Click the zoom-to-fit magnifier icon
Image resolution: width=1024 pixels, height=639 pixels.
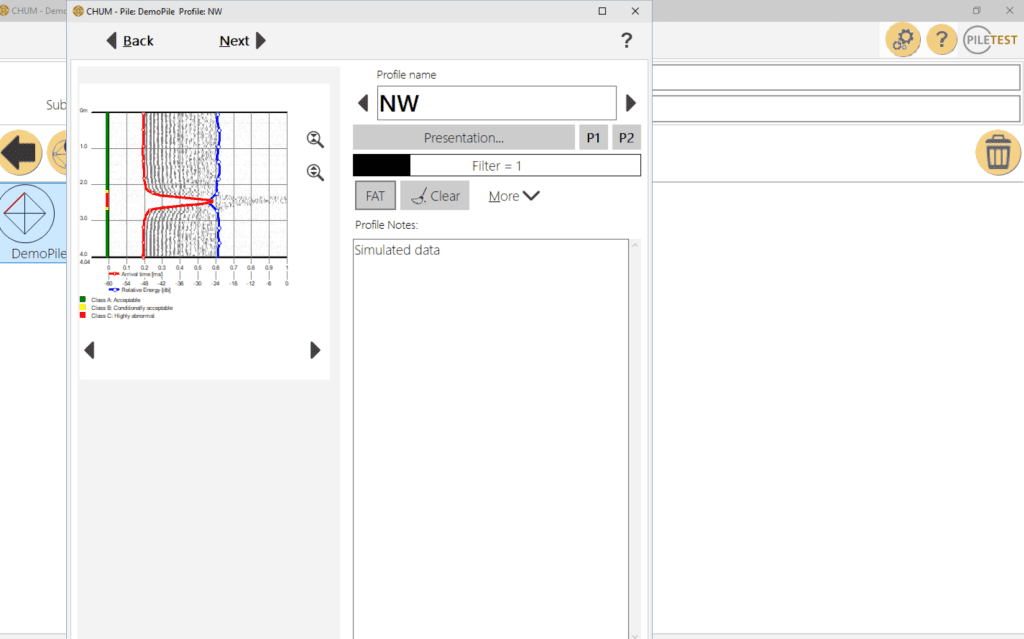(315, 139)
